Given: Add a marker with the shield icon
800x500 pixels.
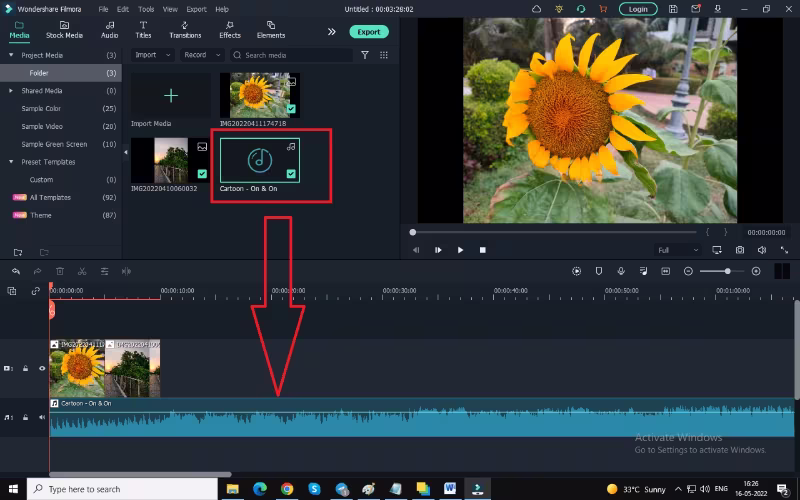Looking at the screenshot, I should pyautogui.click(x=599, y=271).
